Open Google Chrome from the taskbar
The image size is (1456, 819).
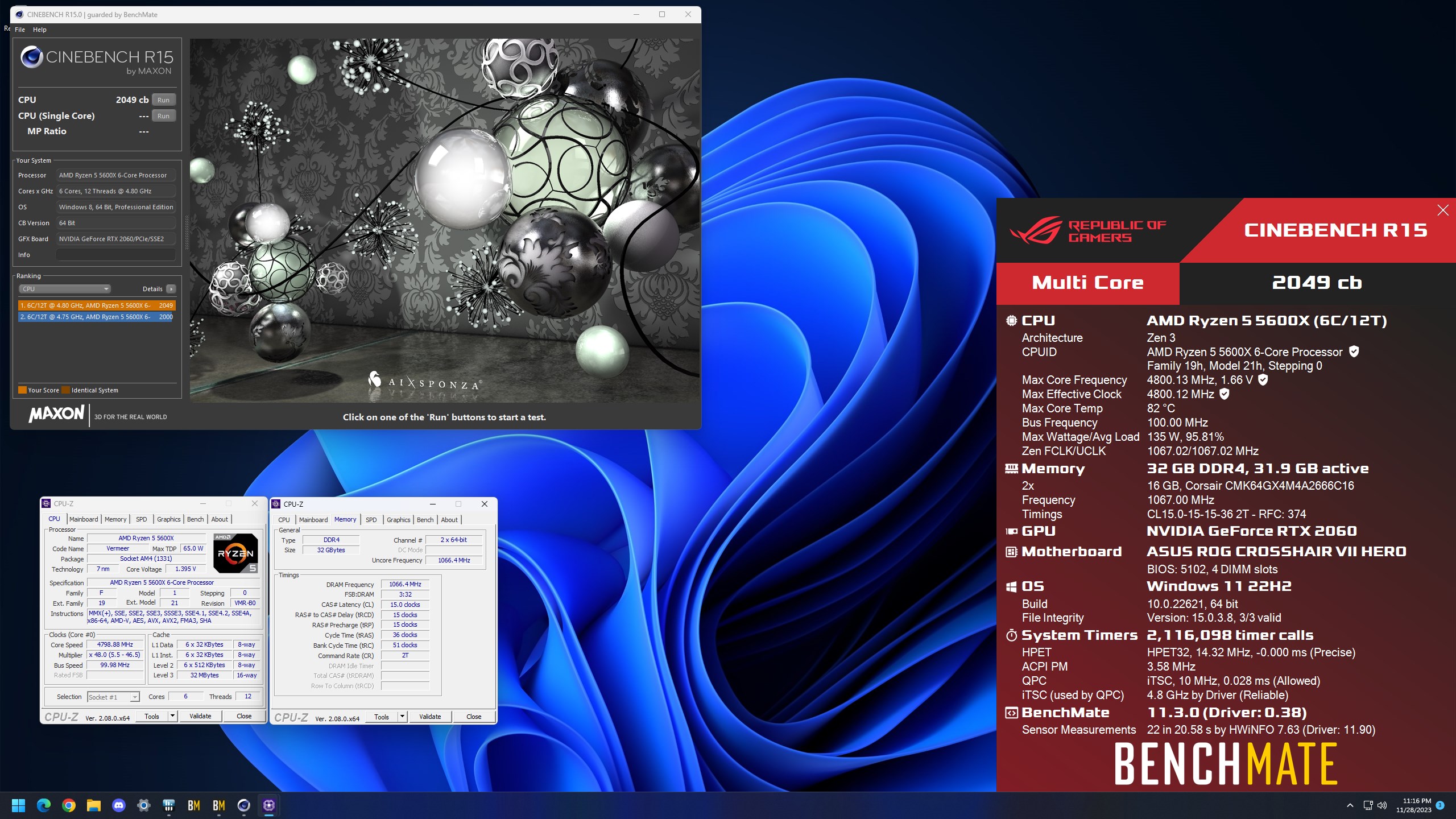coord(68,805)
